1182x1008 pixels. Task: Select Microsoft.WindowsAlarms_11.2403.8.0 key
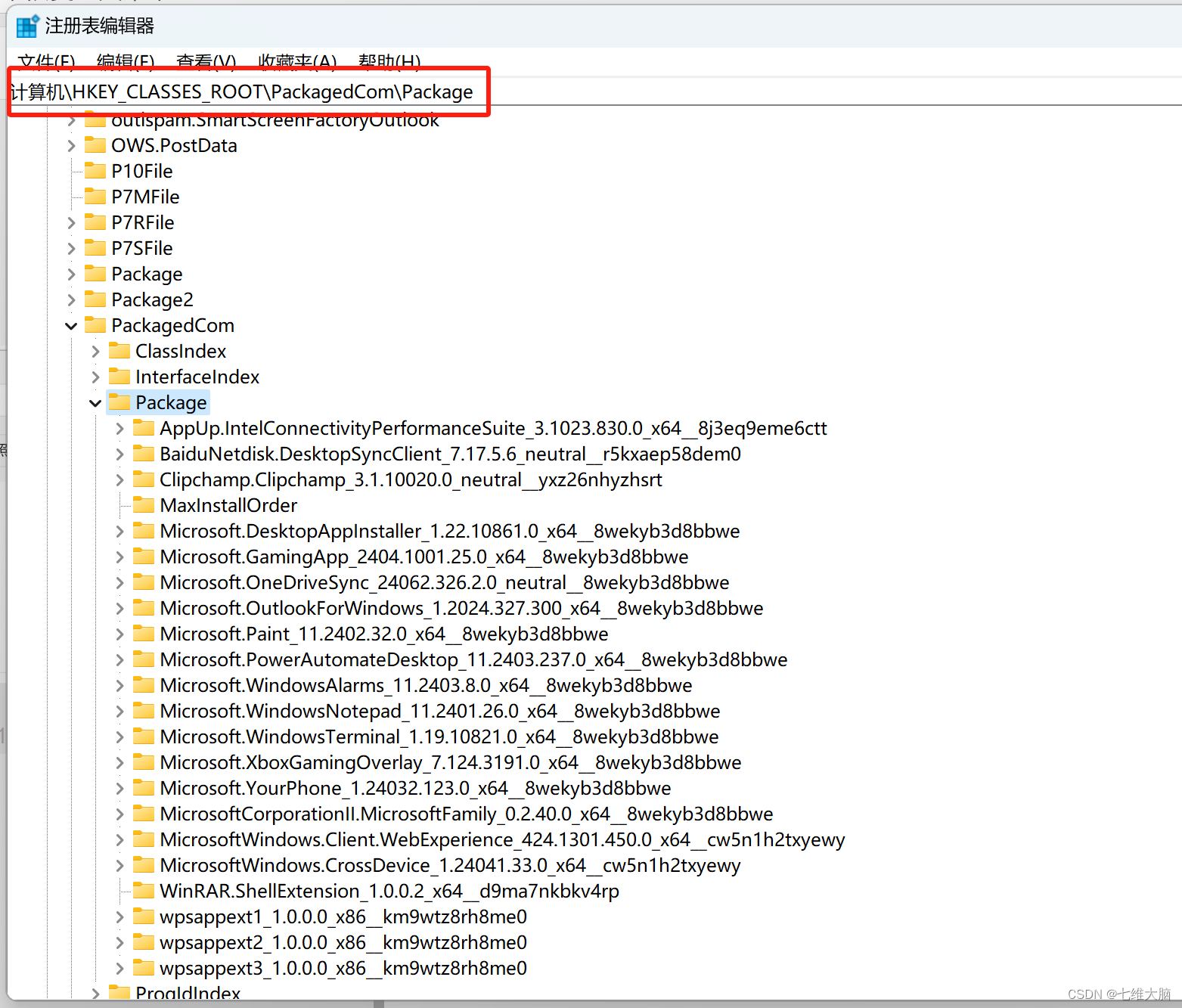(426, 686)
